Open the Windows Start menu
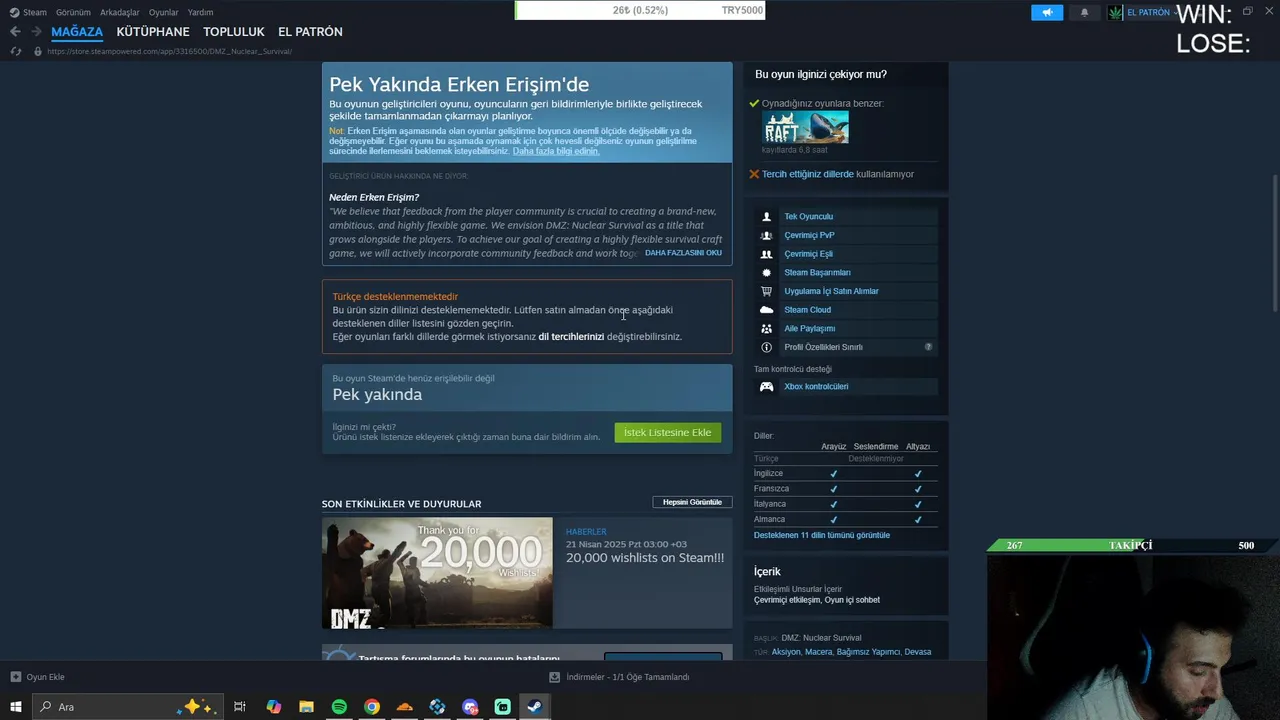The width and height of the screenshot is (1280, 720). 15,707
